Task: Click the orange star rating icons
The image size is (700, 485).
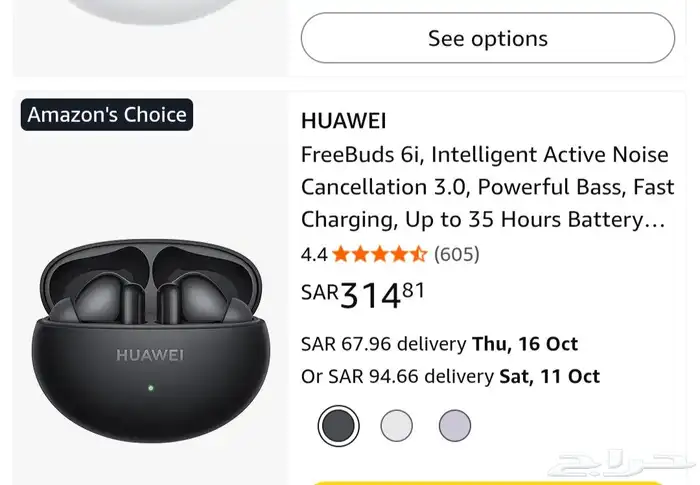Action: tap(379, 254)
